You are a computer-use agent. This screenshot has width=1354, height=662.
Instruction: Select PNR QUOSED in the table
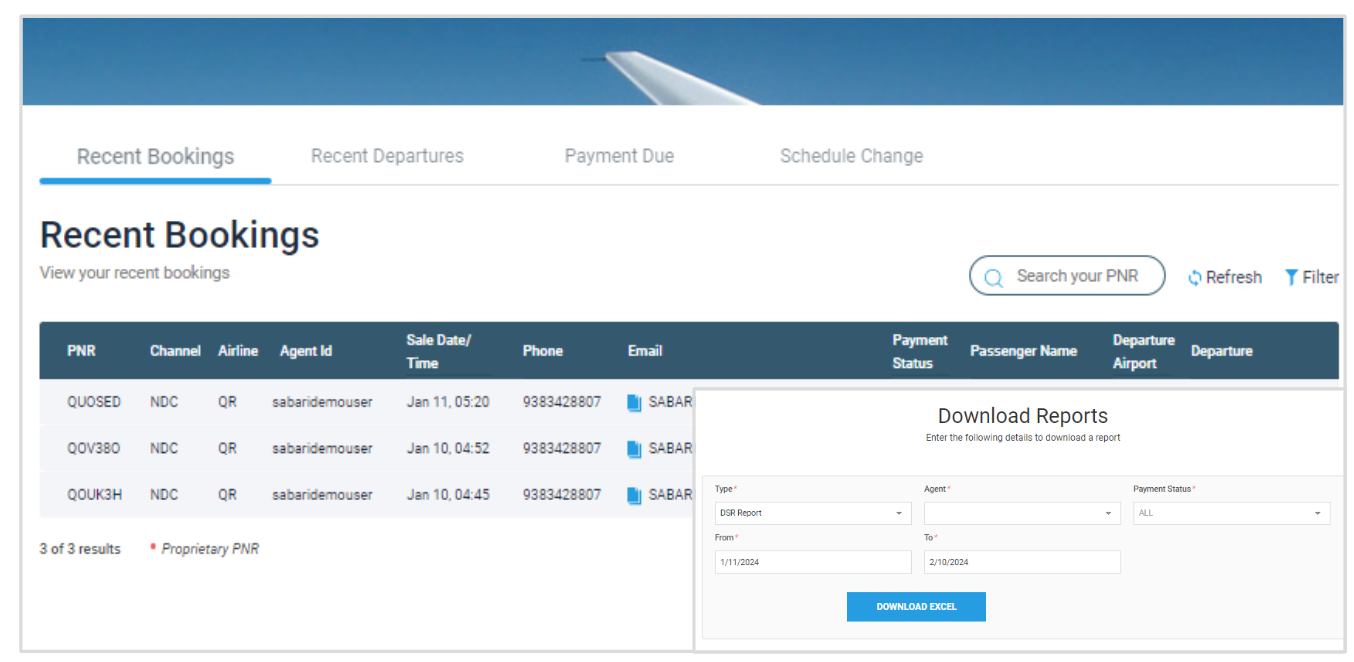tap(94, 401)
